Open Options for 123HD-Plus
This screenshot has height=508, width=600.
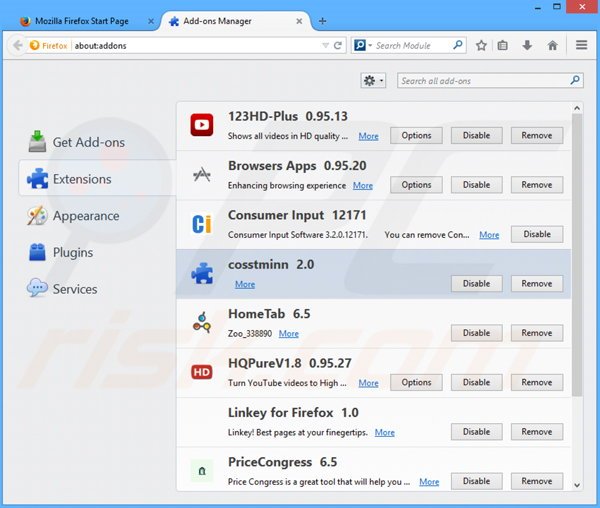416,135
